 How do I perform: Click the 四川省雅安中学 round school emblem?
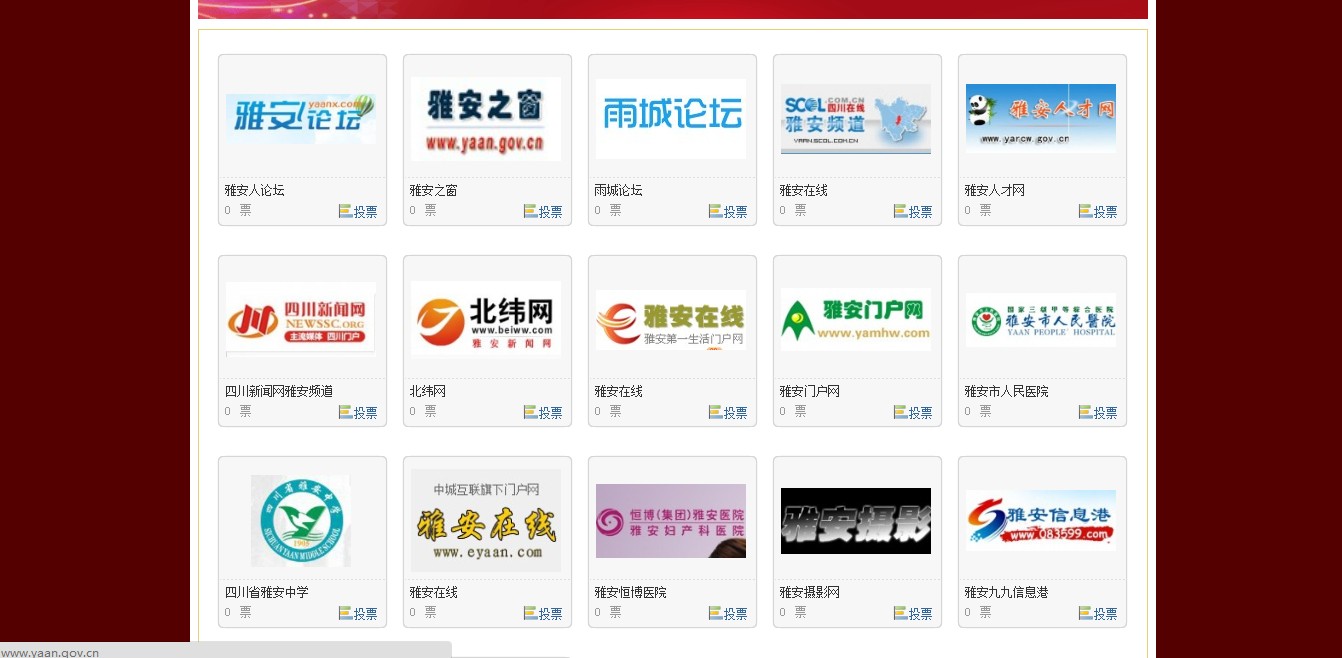[301, 521]
